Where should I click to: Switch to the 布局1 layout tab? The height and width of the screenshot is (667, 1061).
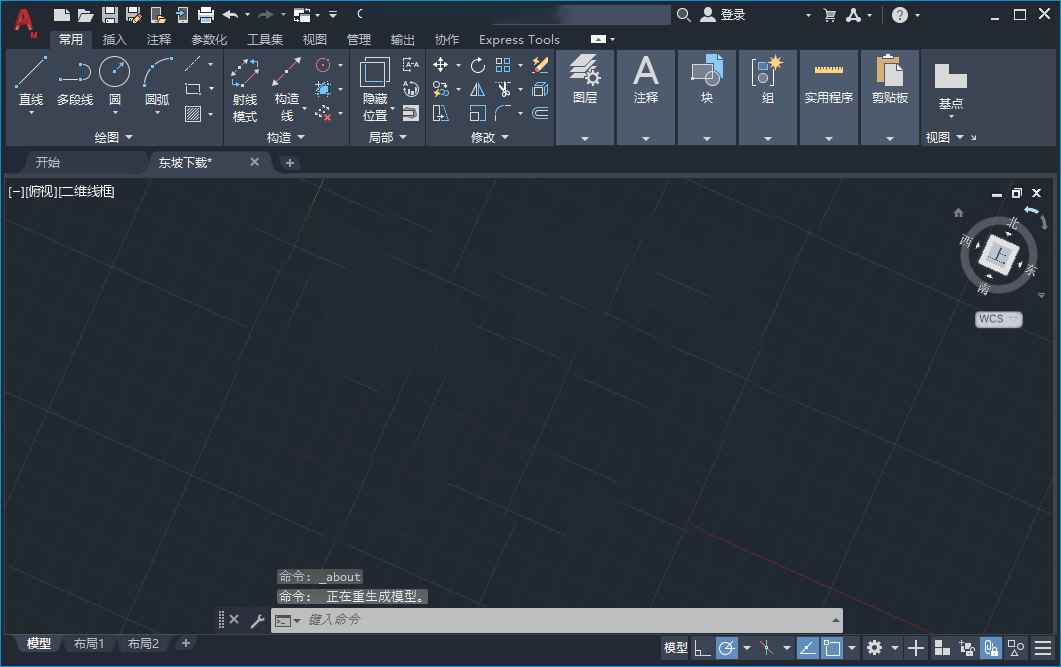click(89, 643)
